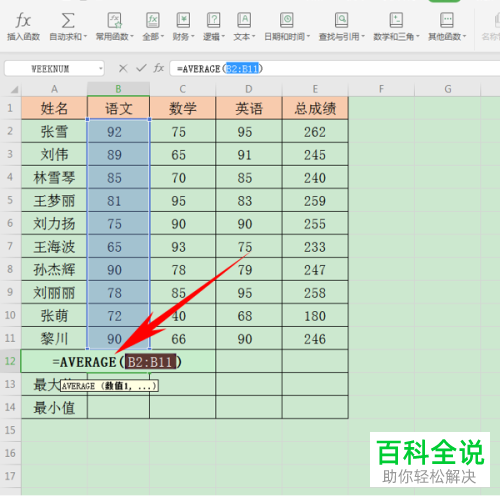Open the Insert Function (插入函数) dialog
The width and height of the screenshot is (500, 497).
pos(23,26)
